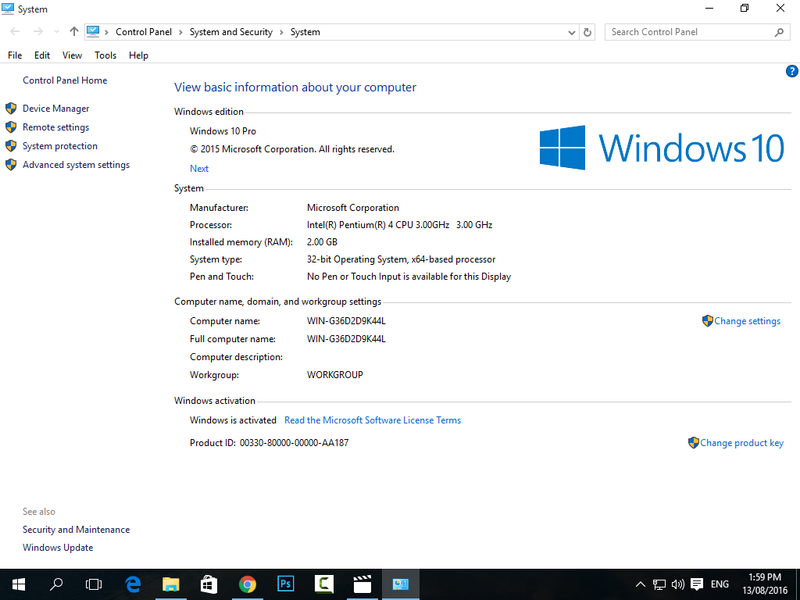This screenshot has width=800, height=600.
Task: Read the Microsoft Software License Terms
Action: [x=372, y=420]
